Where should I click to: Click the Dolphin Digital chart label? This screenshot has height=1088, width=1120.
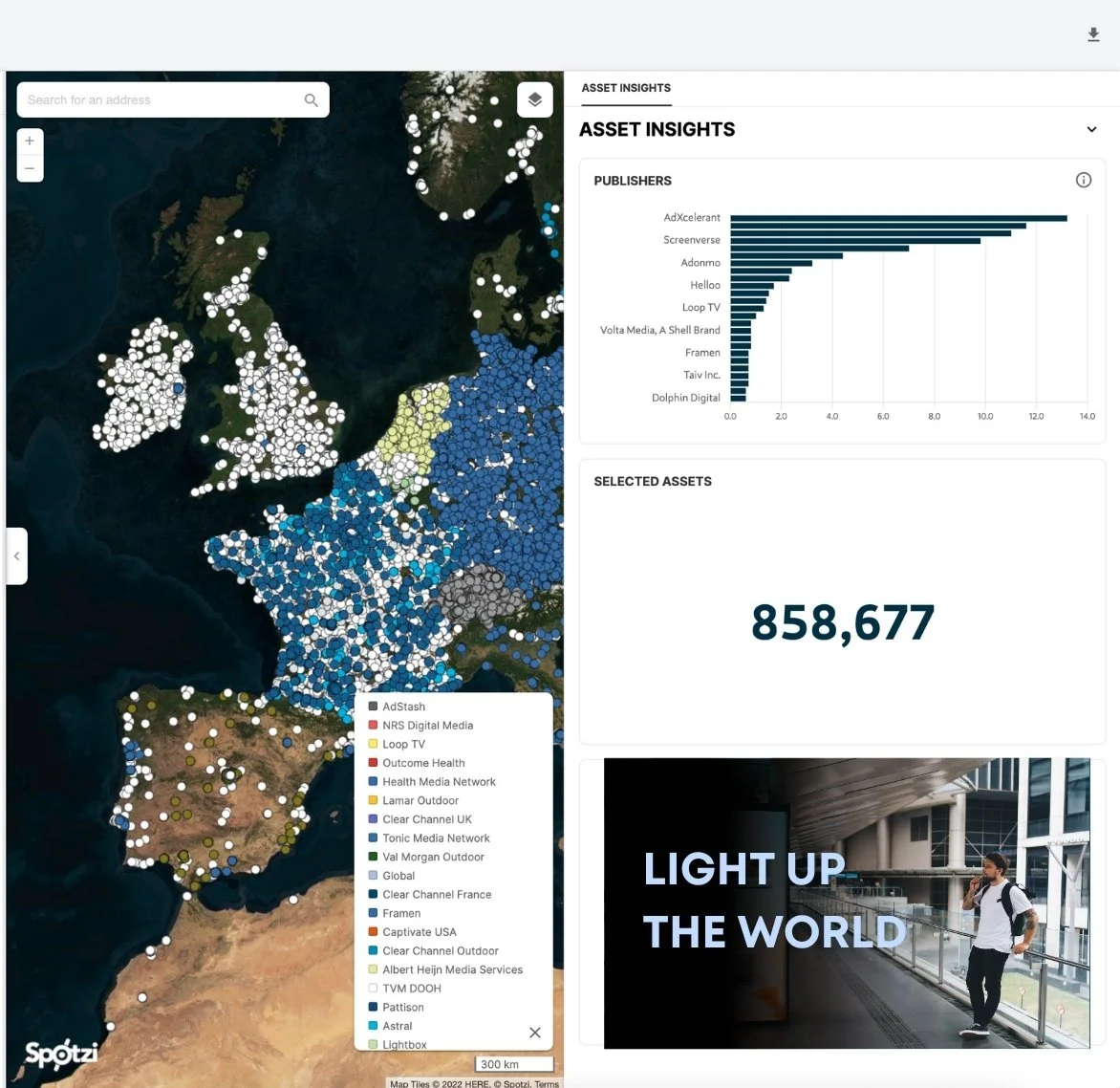point(686,398)
